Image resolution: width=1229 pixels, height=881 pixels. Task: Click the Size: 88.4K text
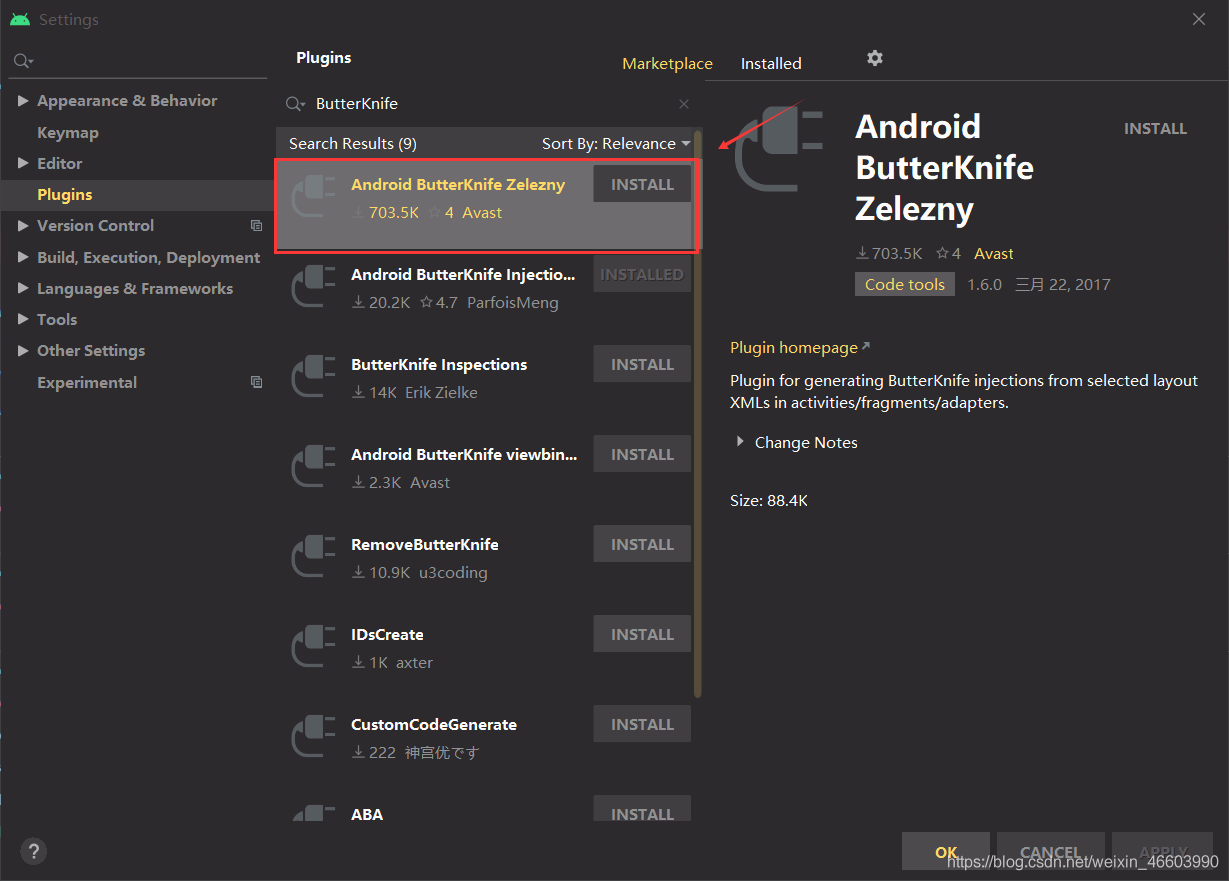(x=769, y=500)
